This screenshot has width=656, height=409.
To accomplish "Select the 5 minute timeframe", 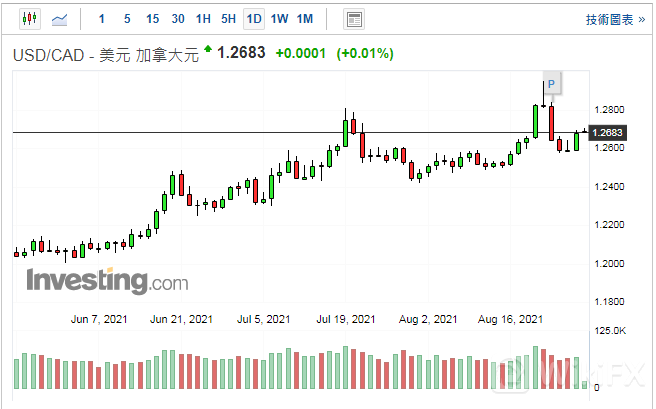I will tap(126, 19).
